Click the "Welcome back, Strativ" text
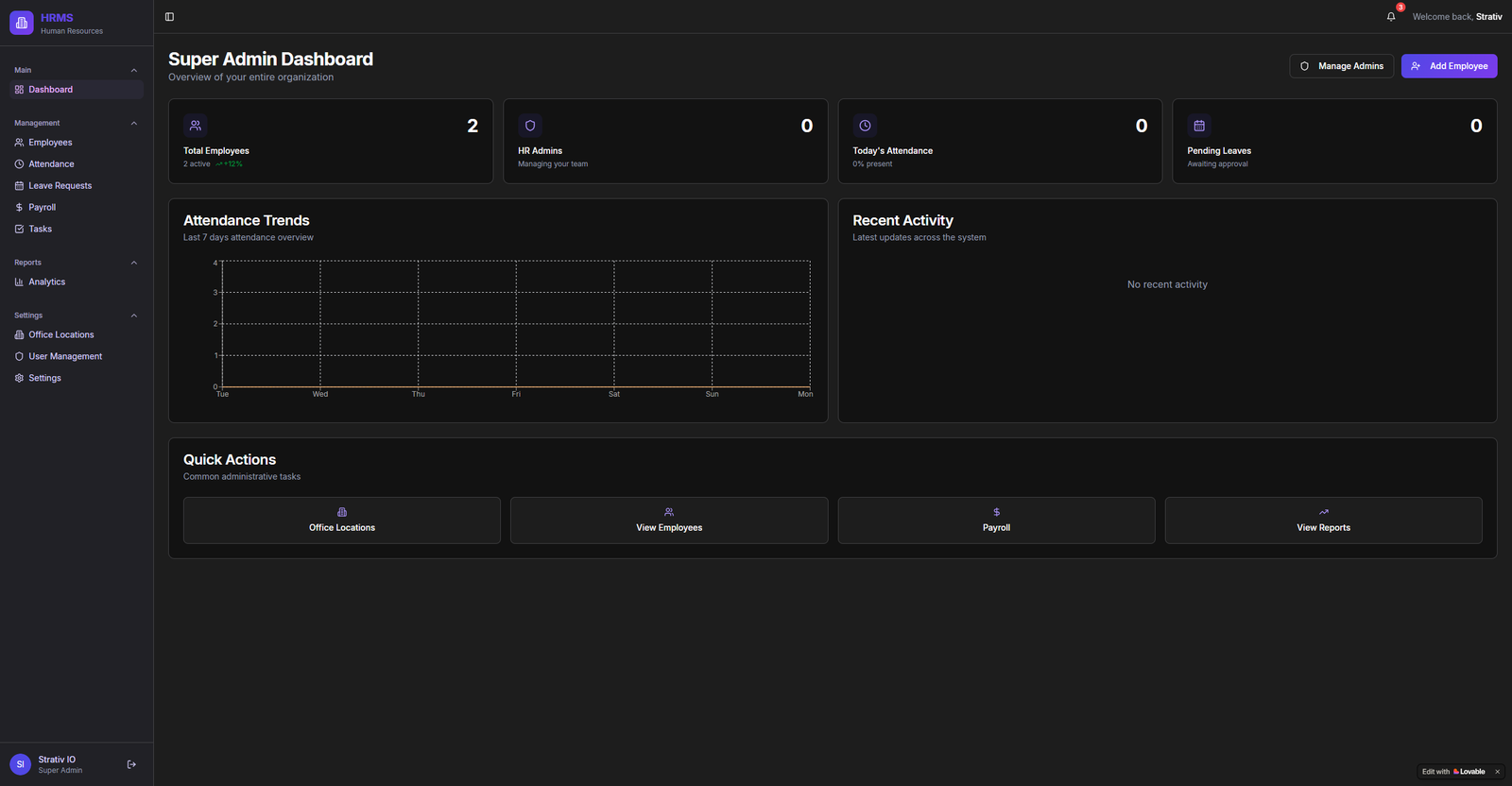 [x=1457, y=17]
